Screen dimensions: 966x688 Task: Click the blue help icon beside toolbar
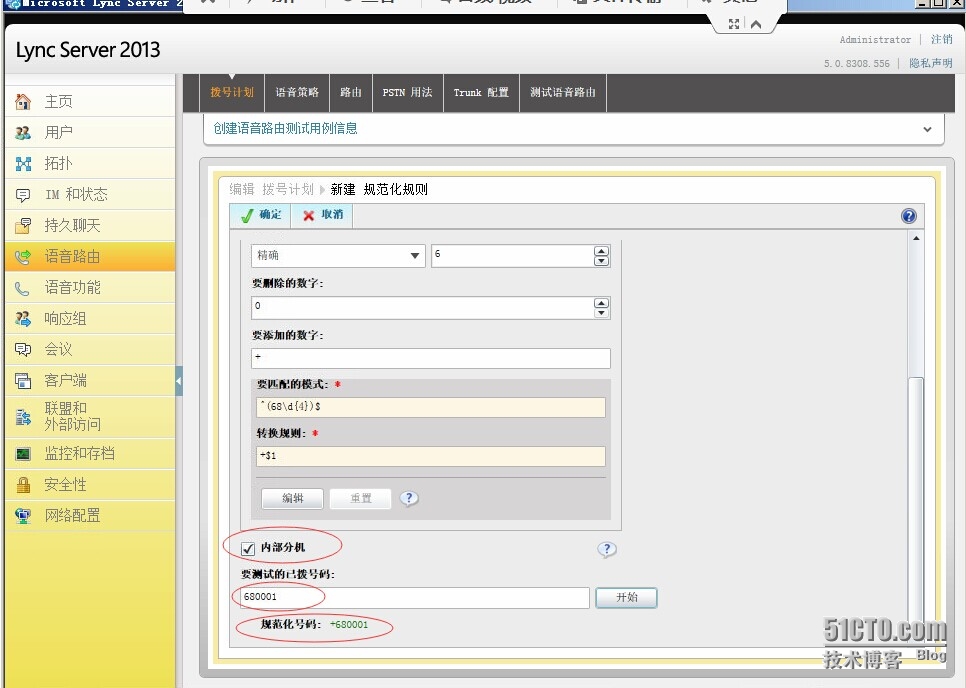[x=909, y=216]
